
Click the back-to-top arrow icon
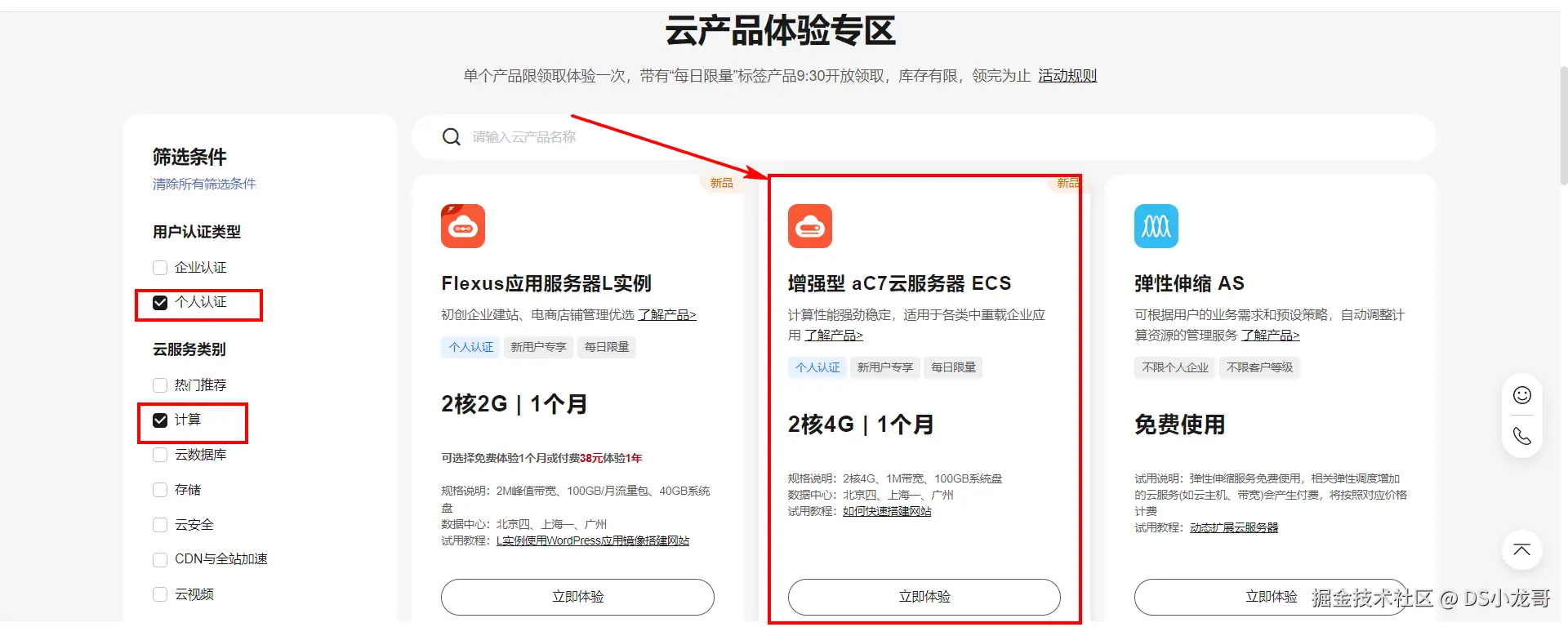pyautogui.click(x=1522, y=549)
